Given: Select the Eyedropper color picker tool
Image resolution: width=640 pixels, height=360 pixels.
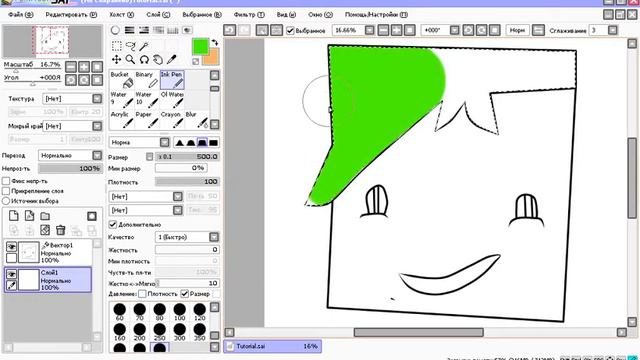Looking at the screenshot, I should coord(171,60).
